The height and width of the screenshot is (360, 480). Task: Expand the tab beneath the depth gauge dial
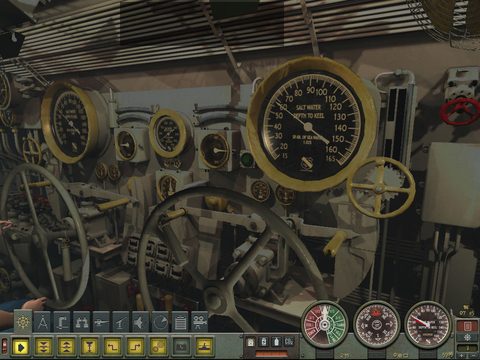point(428,355)
